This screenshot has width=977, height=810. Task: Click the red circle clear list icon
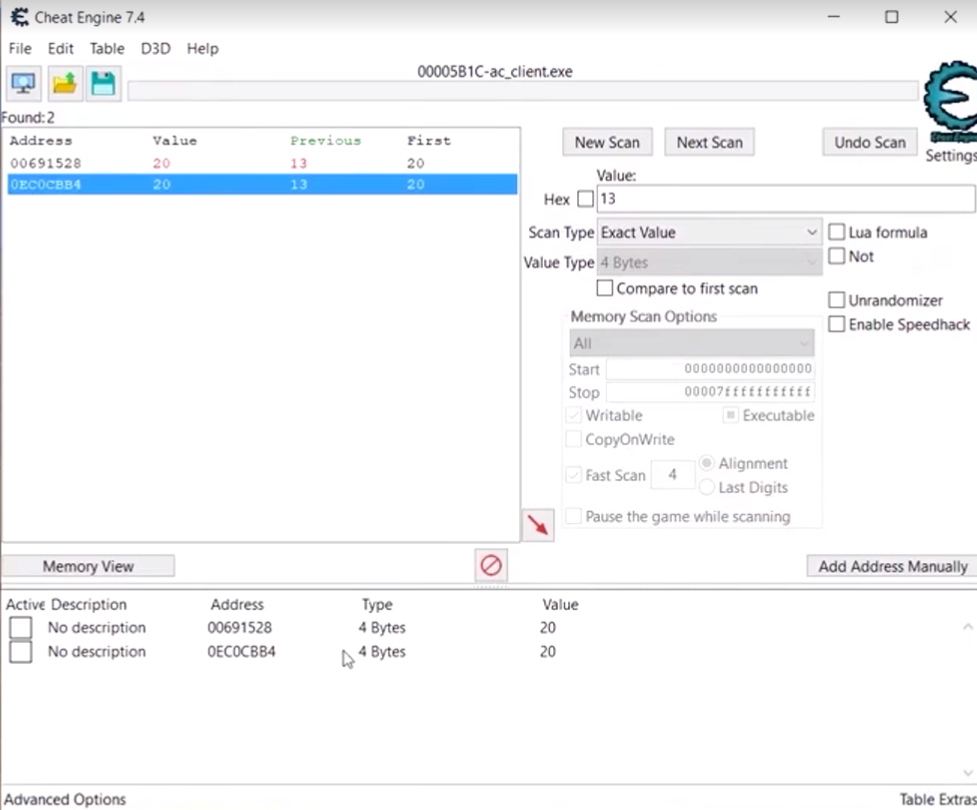pos(490,566)
